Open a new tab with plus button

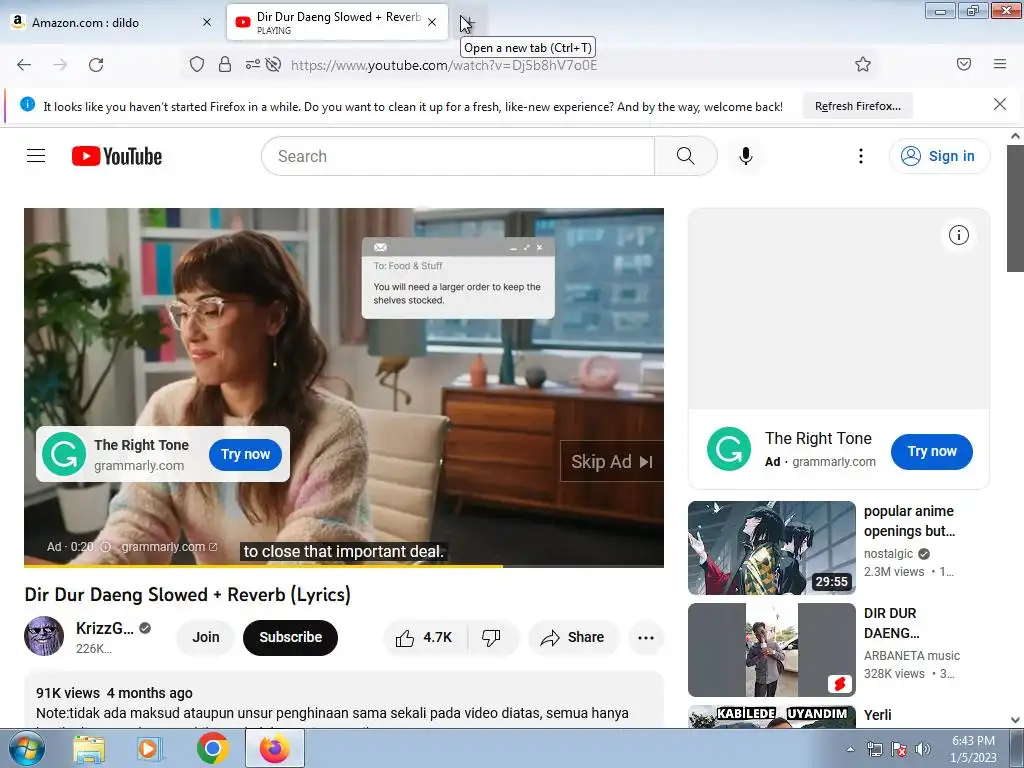[467, 22]
